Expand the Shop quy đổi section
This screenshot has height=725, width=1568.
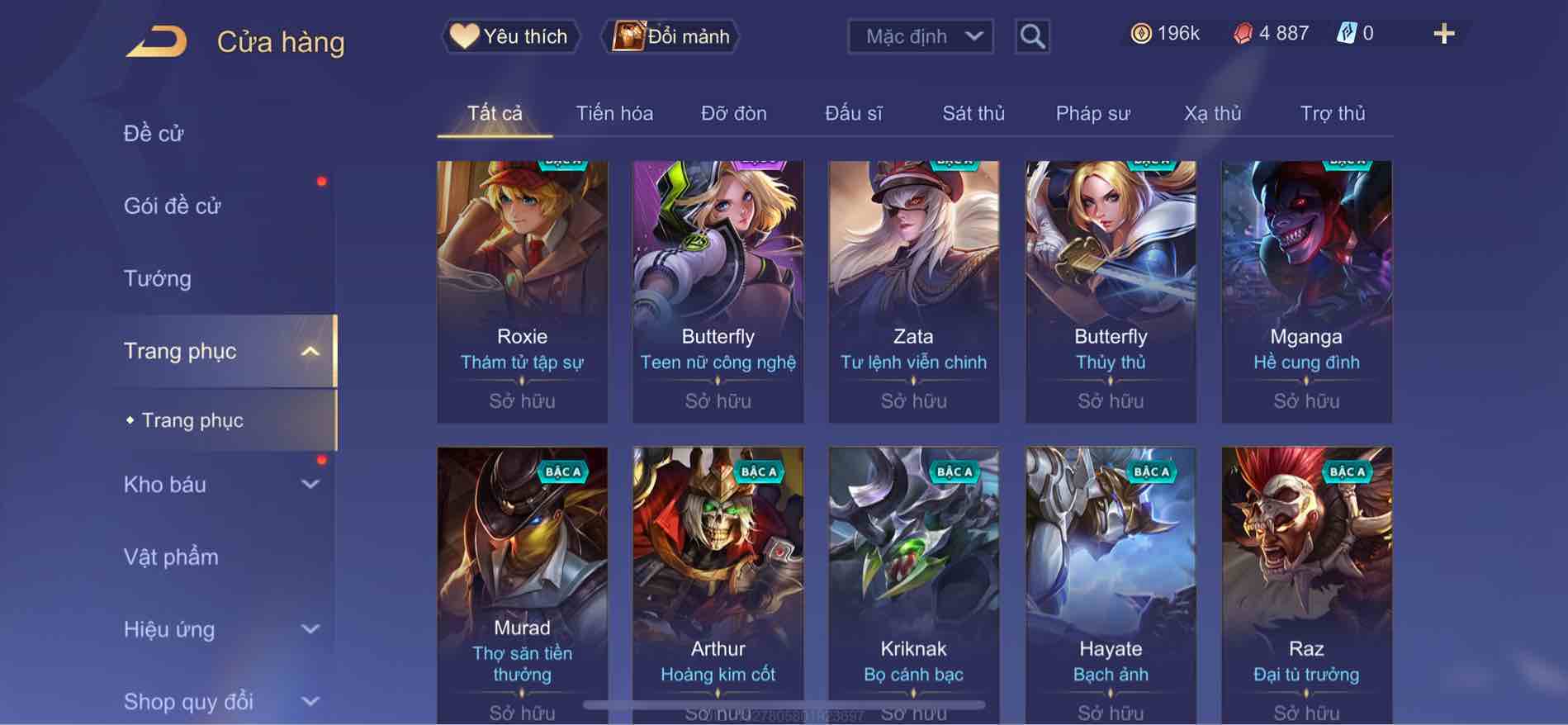310,702
